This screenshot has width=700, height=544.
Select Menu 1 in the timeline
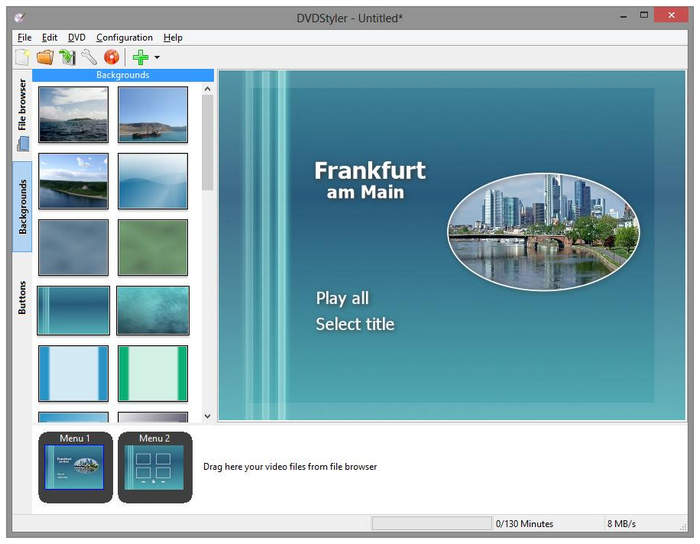coord(74,467)
